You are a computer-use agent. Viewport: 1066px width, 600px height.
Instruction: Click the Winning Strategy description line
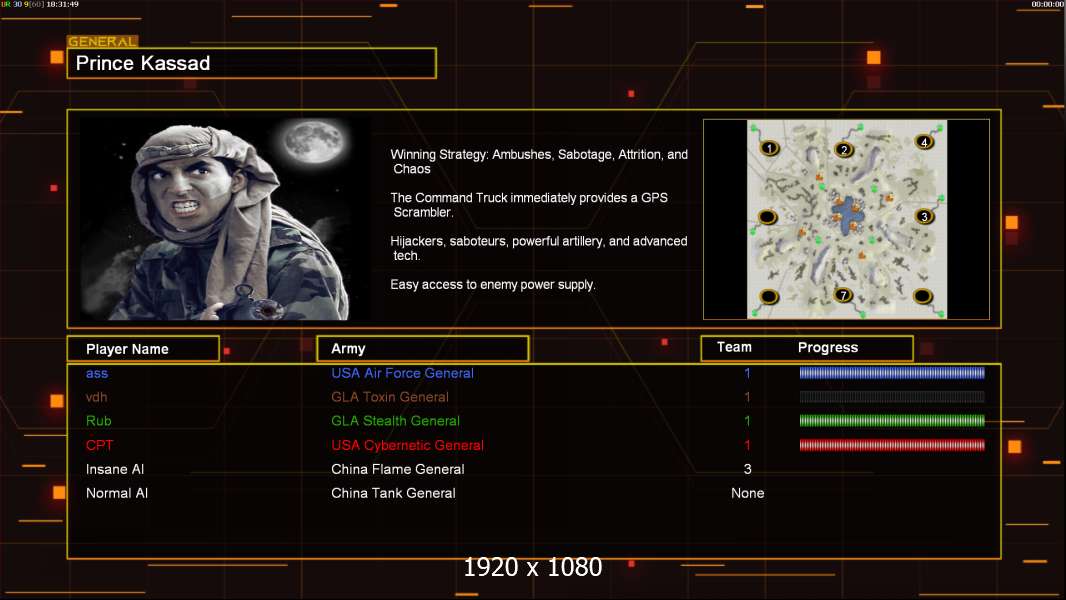coord(539,162)
